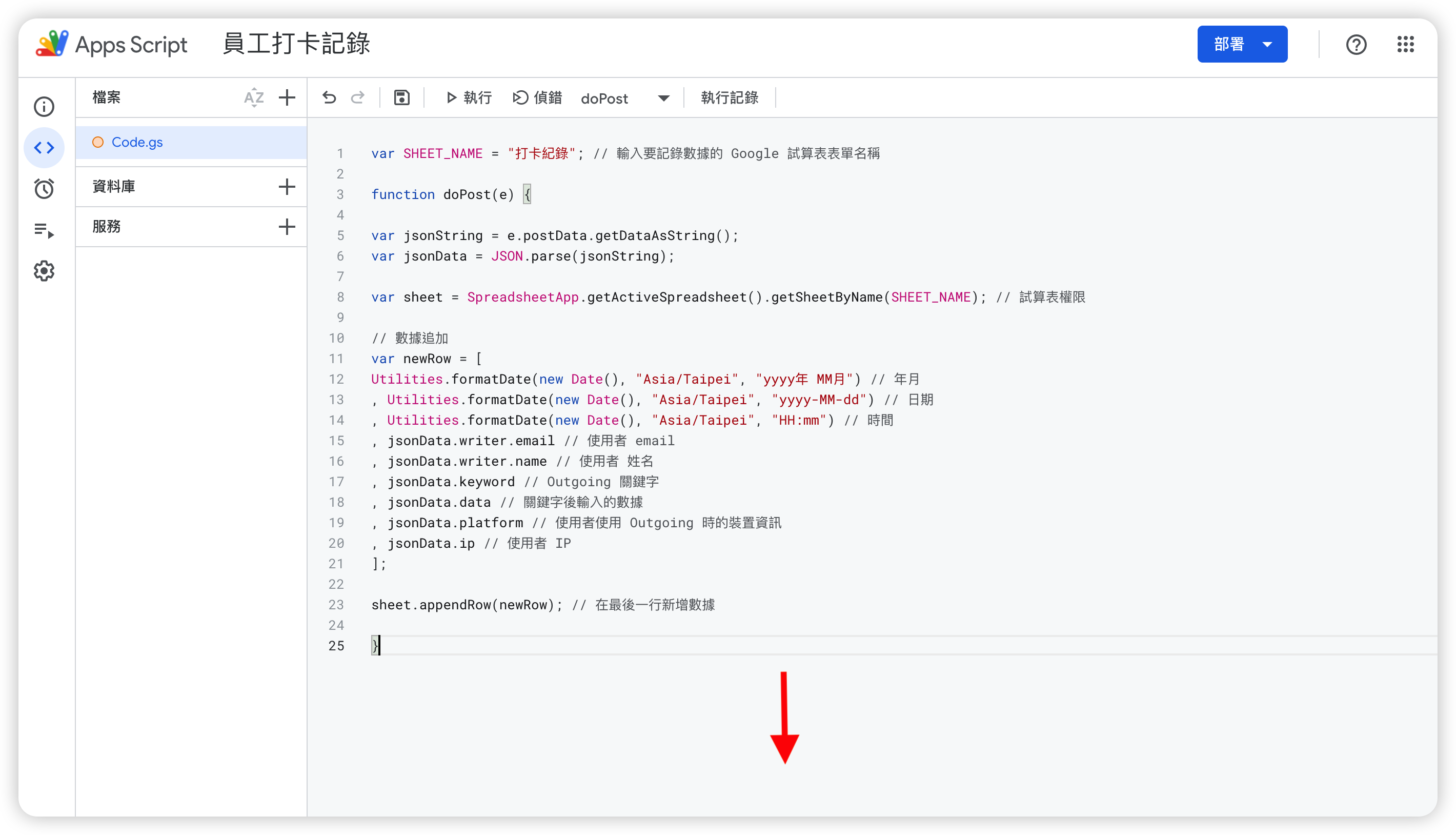
Task: Add a new file in 檔案 section
Action: tap(287, 97)
